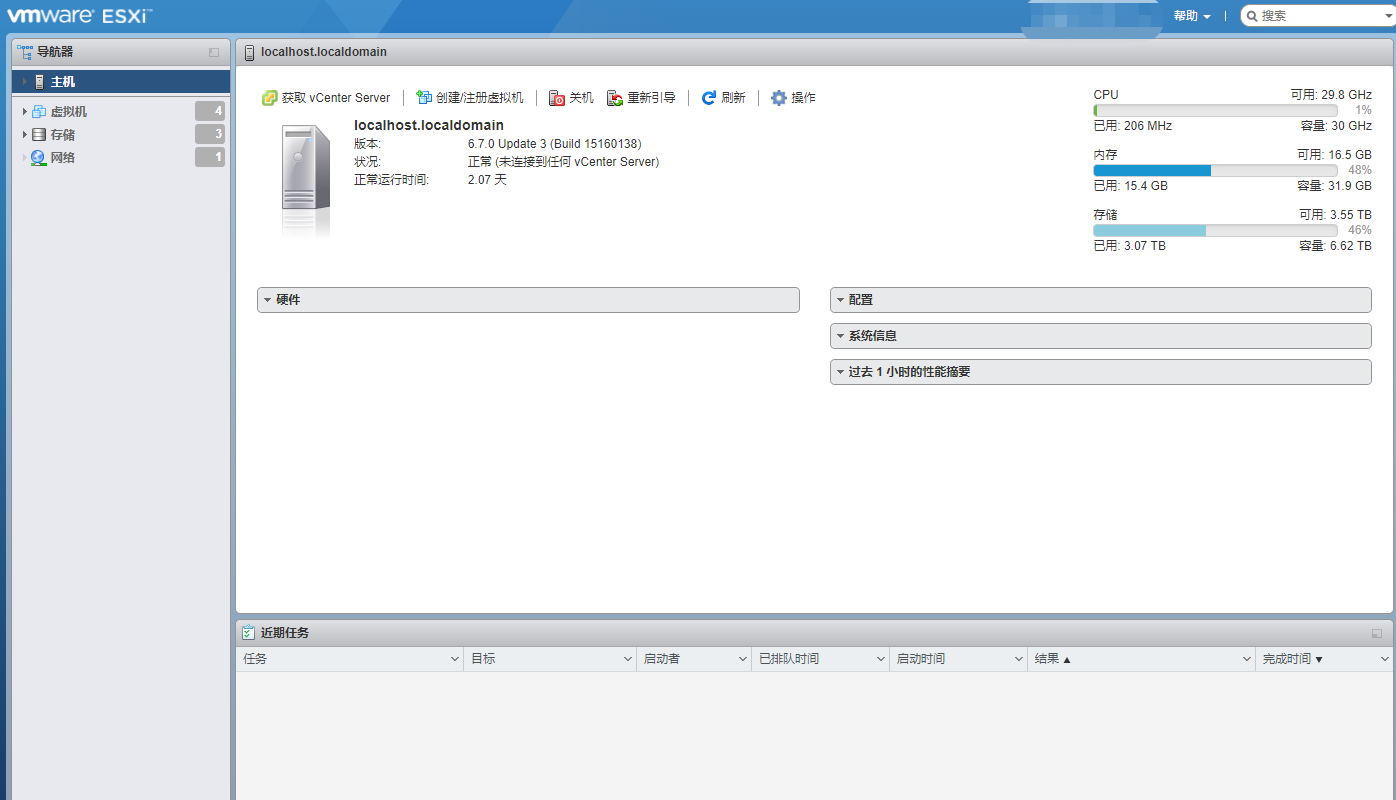Click the 刷新 refresh button
1396x800 pixels.
tap(724, 98)
